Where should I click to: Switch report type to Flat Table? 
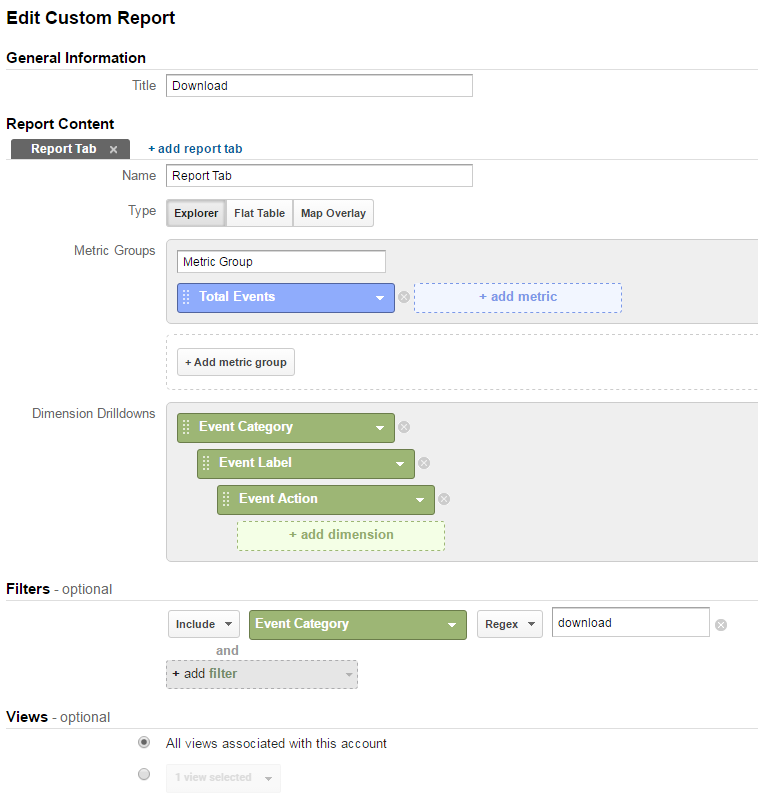point(260,213)
